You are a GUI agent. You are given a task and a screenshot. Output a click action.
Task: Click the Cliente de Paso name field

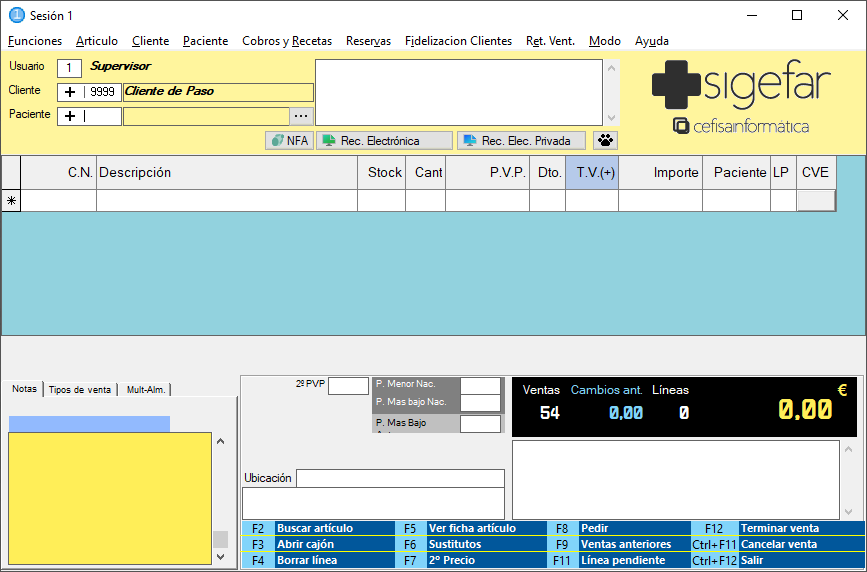[x=218, y=92]
